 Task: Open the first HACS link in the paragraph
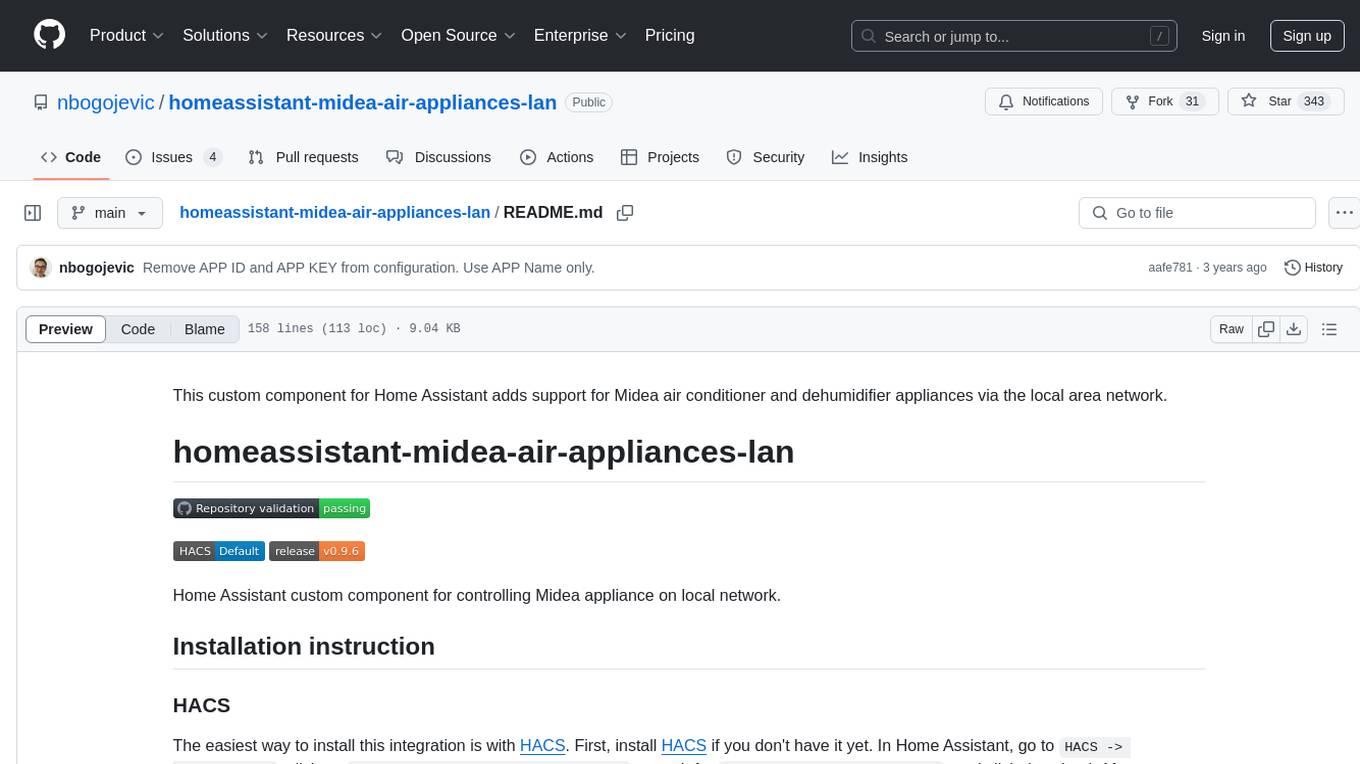click(543, 745)
